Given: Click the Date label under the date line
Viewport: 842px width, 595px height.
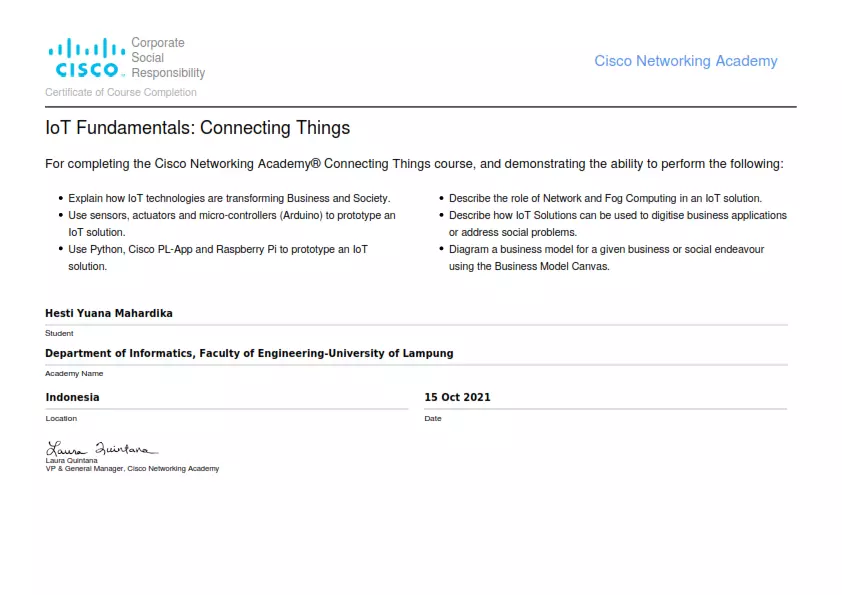Looking at the screenshot, I should [x=433, y=418].
